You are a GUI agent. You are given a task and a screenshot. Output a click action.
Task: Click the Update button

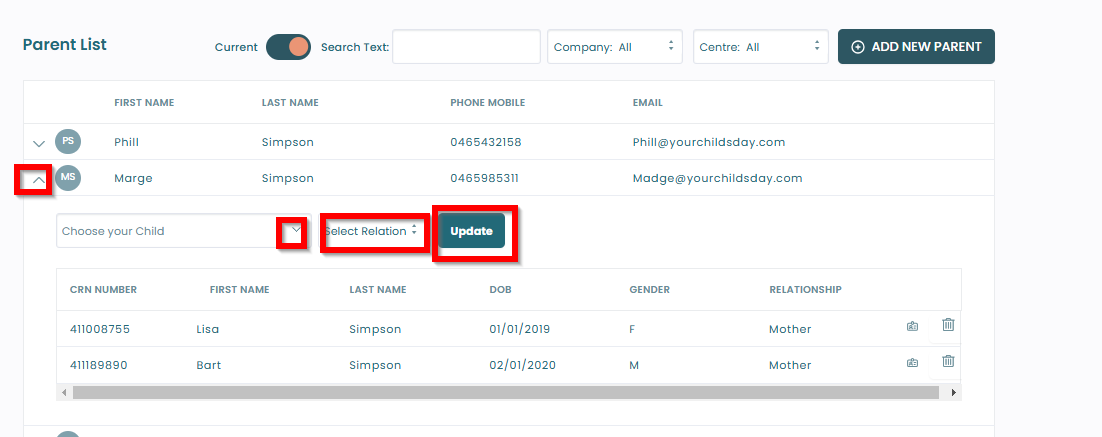[x=471, y=231]
